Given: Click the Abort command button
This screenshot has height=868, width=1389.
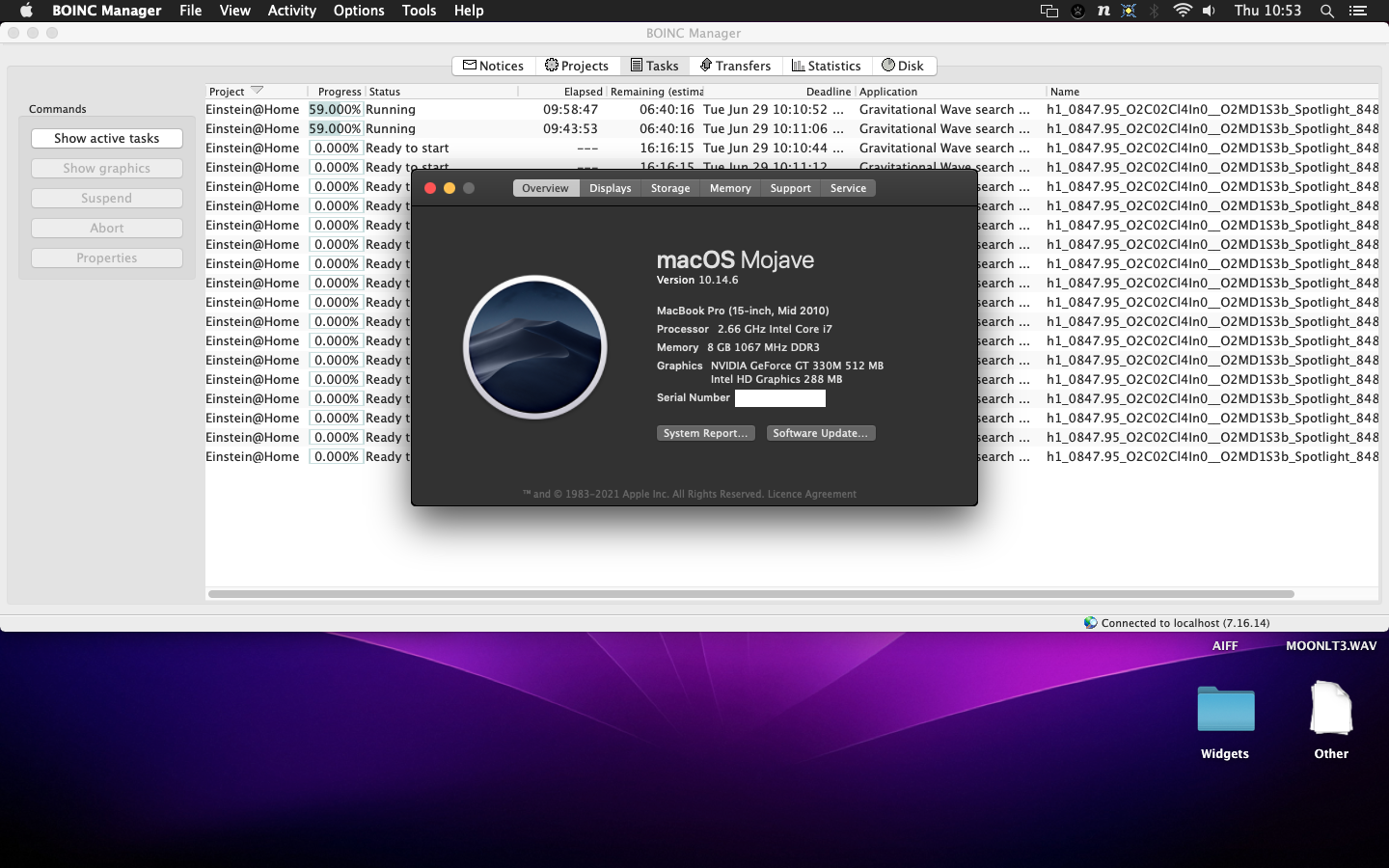Looking at the screenshot, I should 107,228.
